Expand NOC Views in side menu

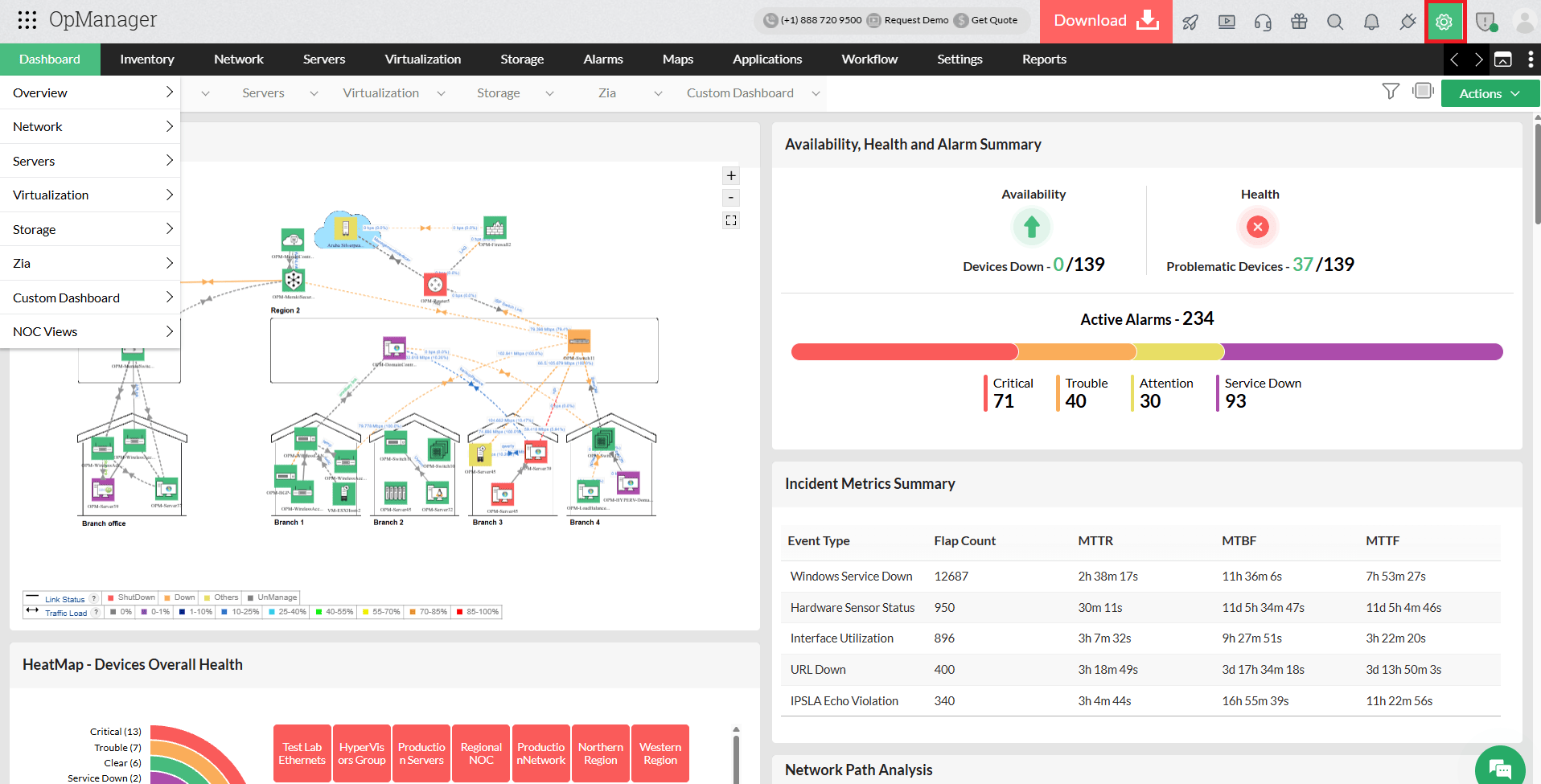pos(90,331)
